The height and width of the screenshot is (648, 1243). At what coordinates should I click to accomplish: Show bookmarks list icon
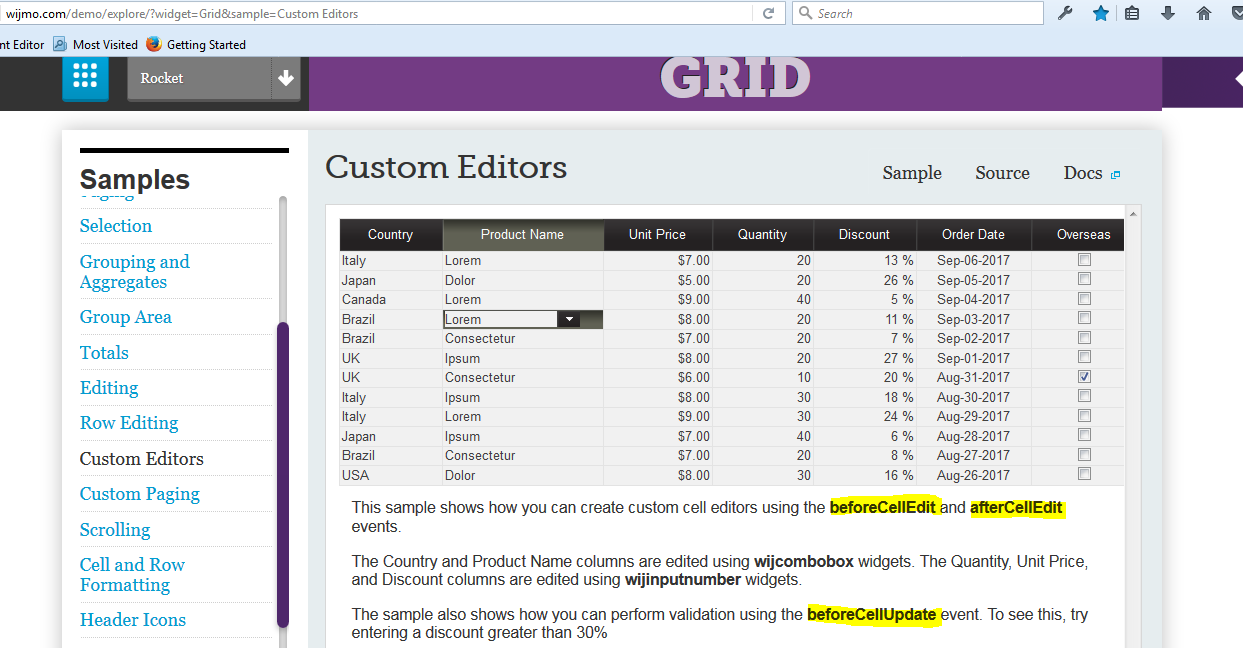(1132, 14)
